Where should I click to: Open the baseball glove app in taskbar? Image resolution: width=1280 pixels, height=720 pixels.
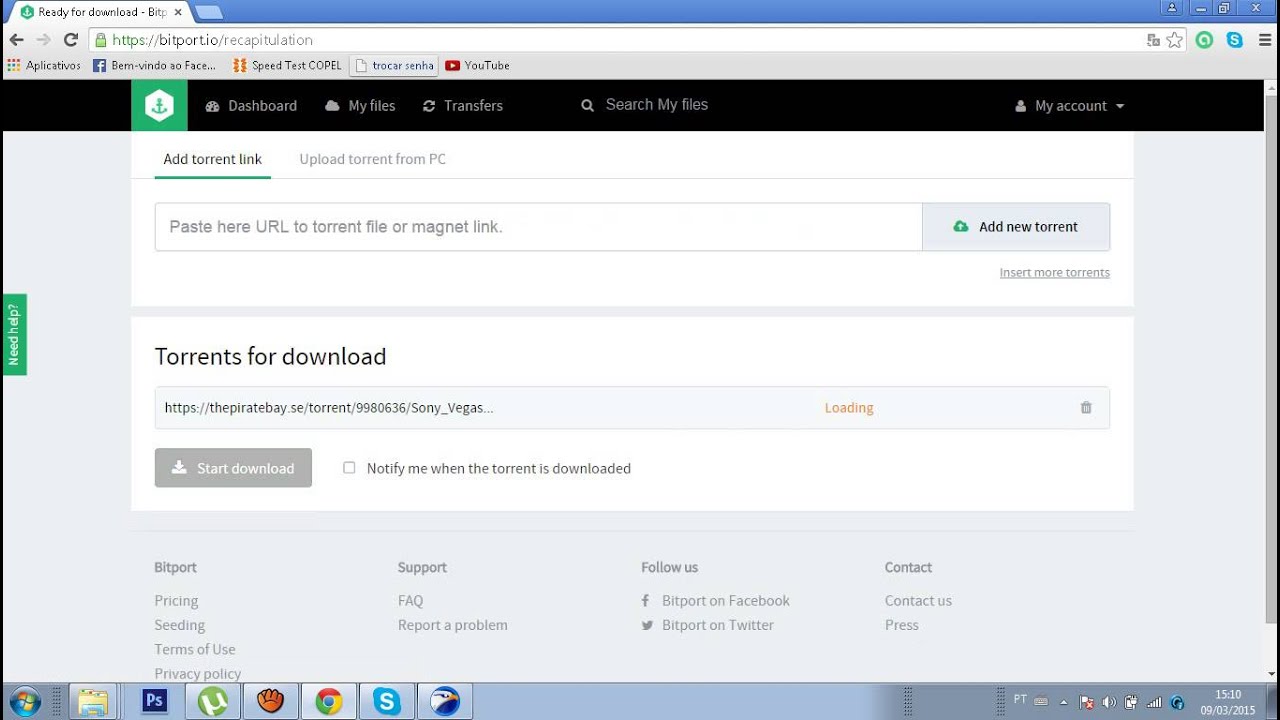271,701
